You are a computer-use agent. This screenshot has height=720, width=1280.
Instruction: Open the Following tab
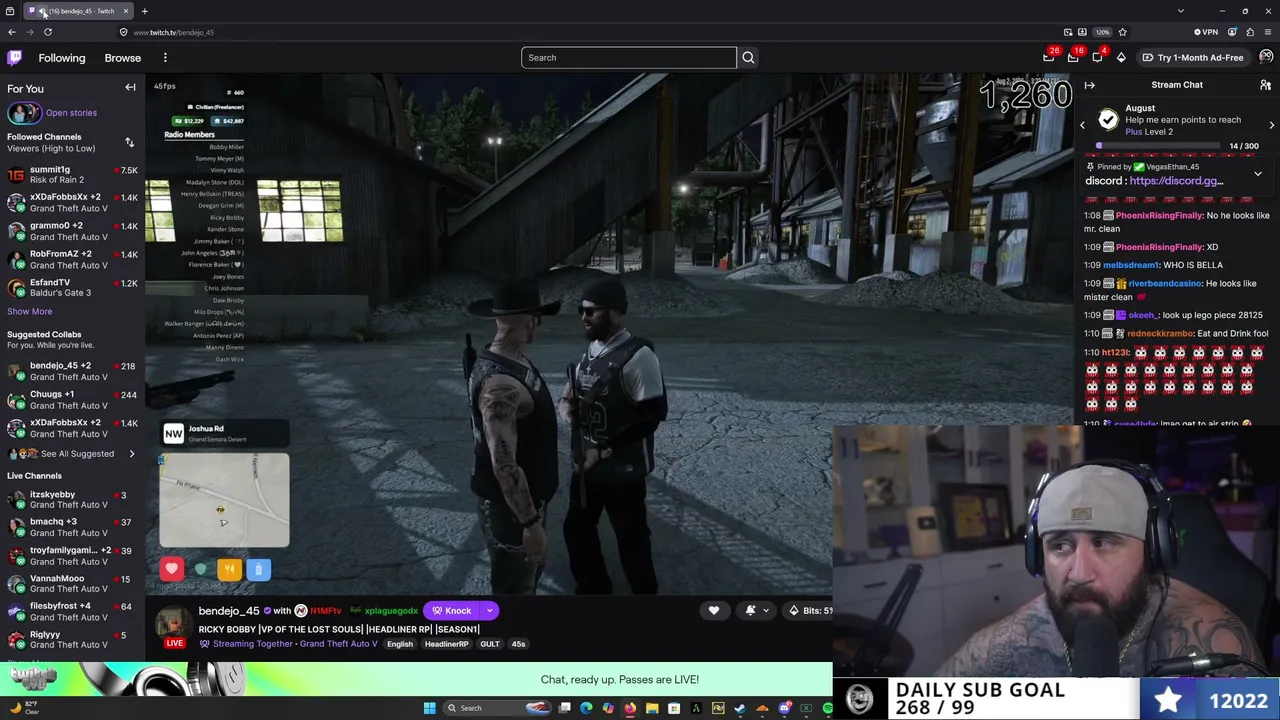click(62, 58)
